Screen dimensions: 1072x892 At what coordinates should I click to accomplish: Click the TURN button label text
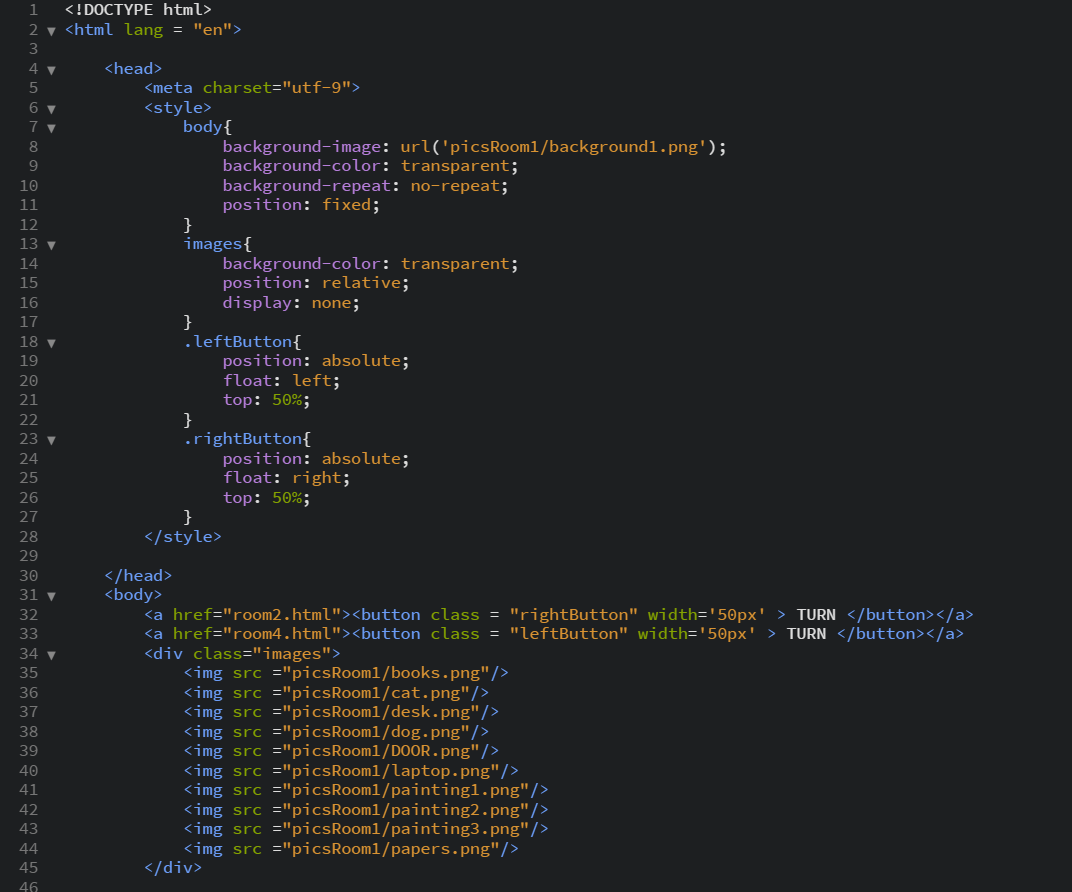(x=816, y=614)
